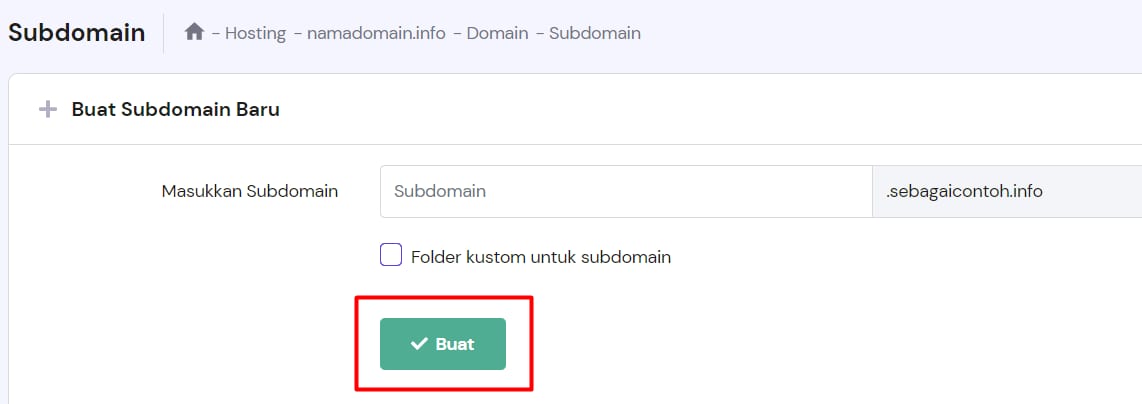Open the Hosting breadcrumb item
Image resolution: width=1142 pixels, height=404 pixels.
(255, 33)
